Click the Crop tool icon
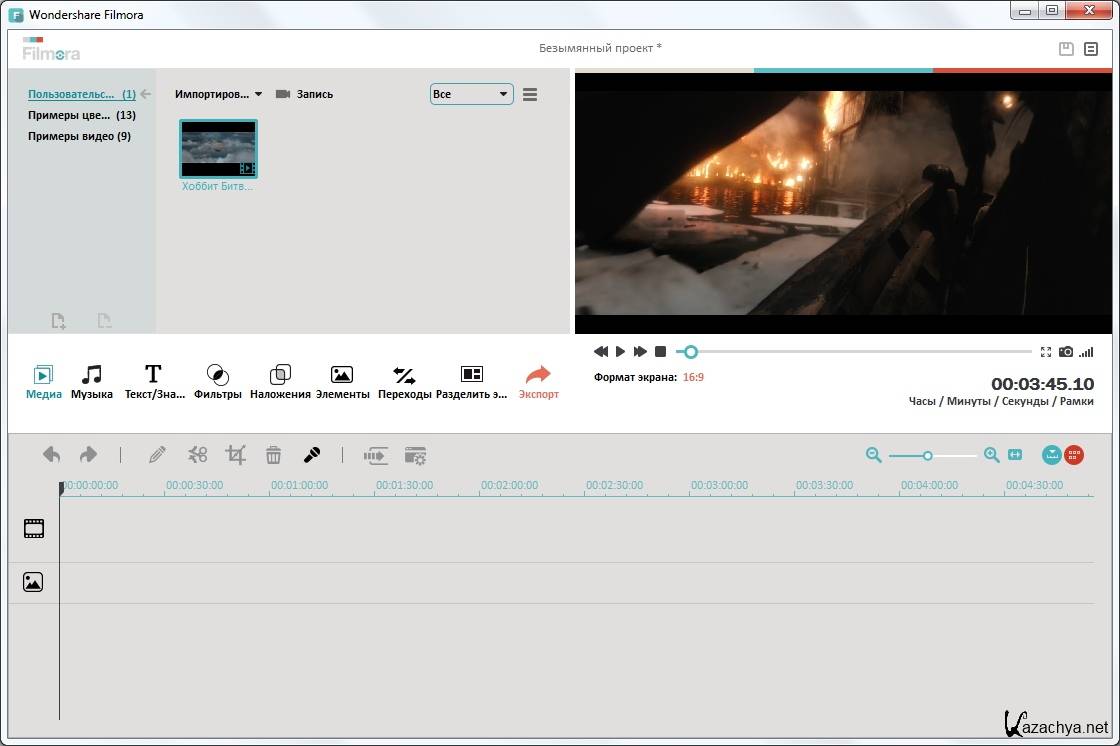The image size is (1120, 746). tap(235, 455)
